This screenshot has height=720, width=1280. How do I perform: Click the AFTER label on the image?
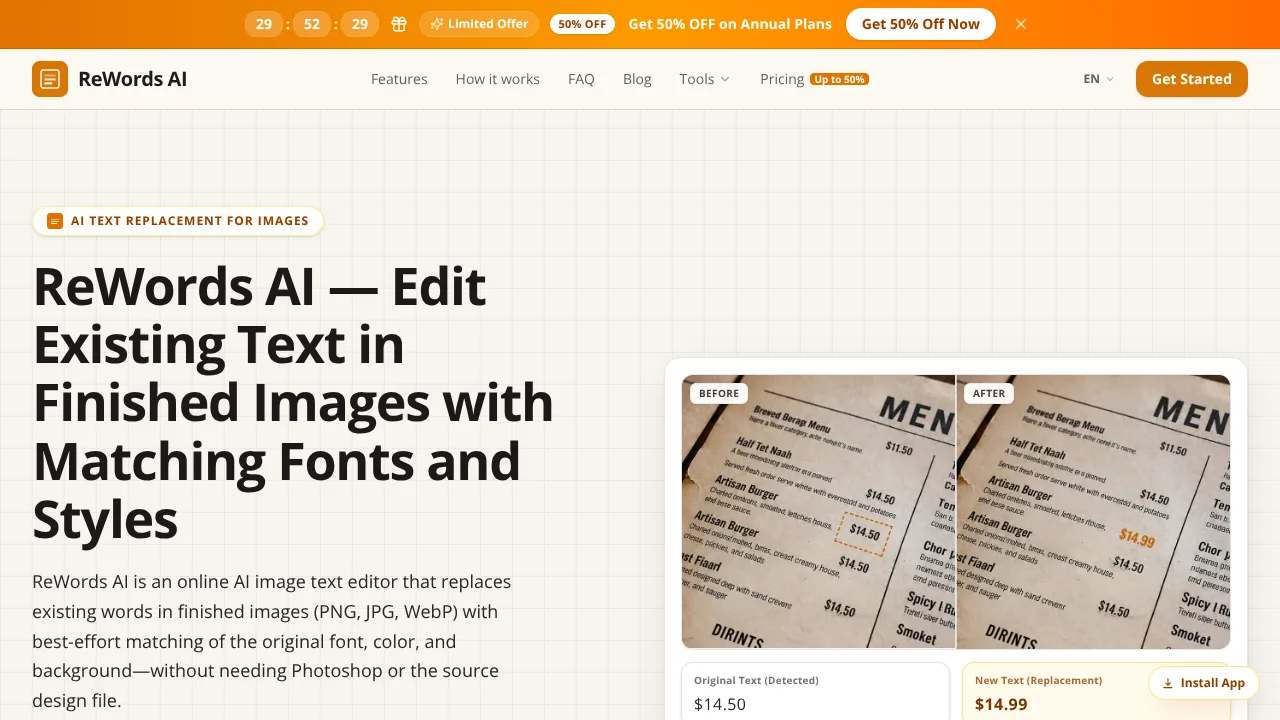pos(989,394)
